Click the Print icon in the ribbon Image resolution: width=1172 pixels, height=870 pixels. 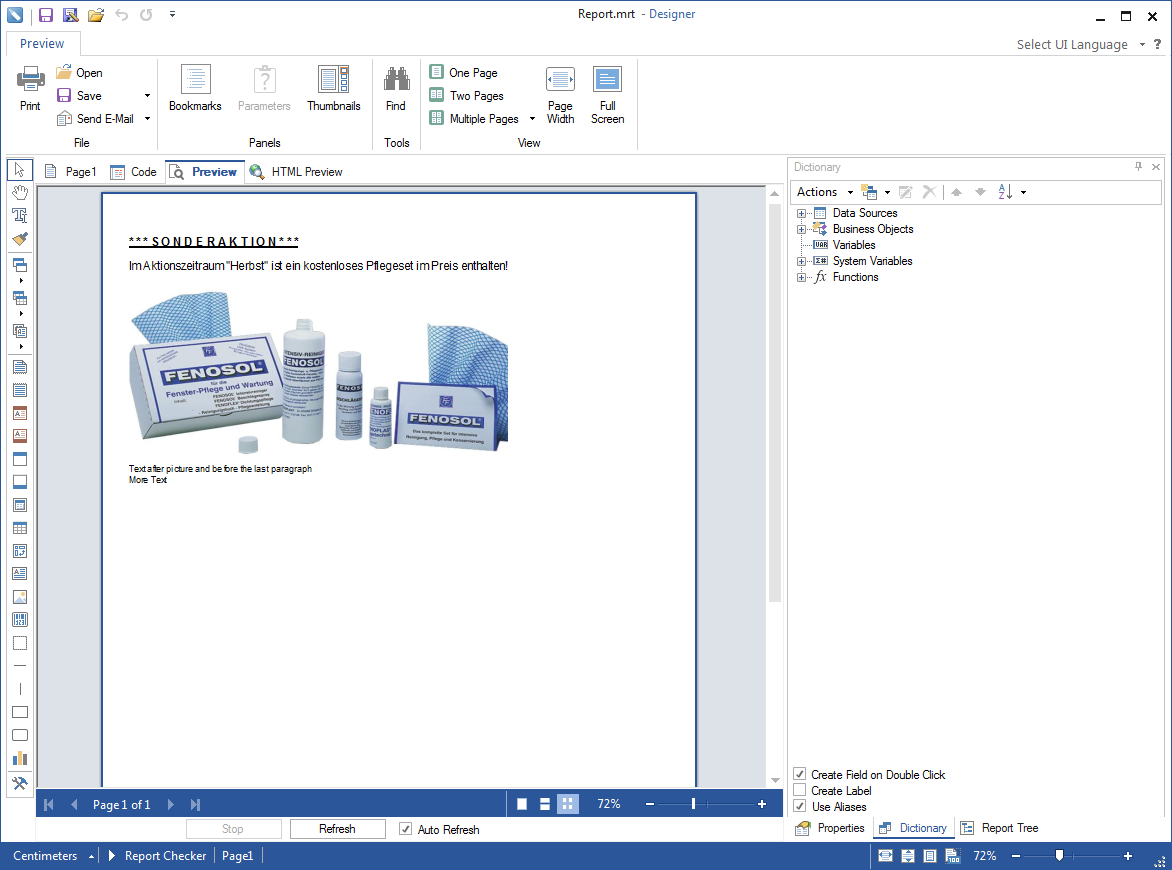pyautogui.click(x=30, y=78)
